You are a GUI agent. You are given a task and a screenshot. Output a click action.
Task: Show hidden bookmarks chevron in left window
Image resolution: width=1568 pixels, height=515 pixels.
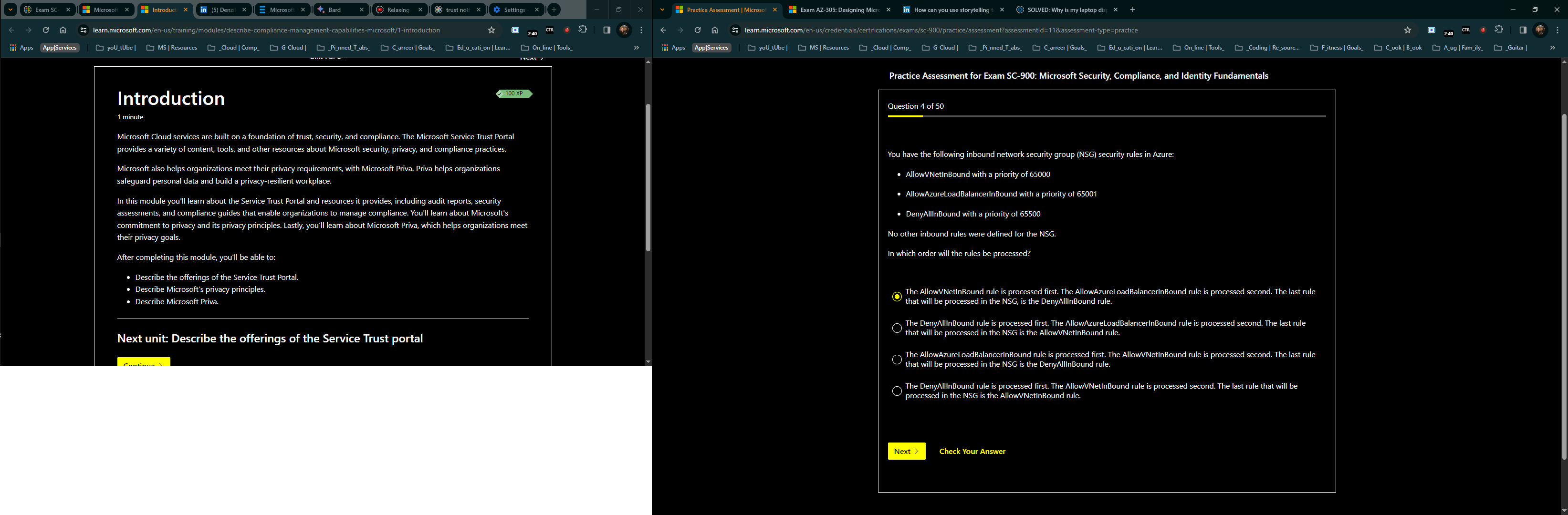coord(637,47)
